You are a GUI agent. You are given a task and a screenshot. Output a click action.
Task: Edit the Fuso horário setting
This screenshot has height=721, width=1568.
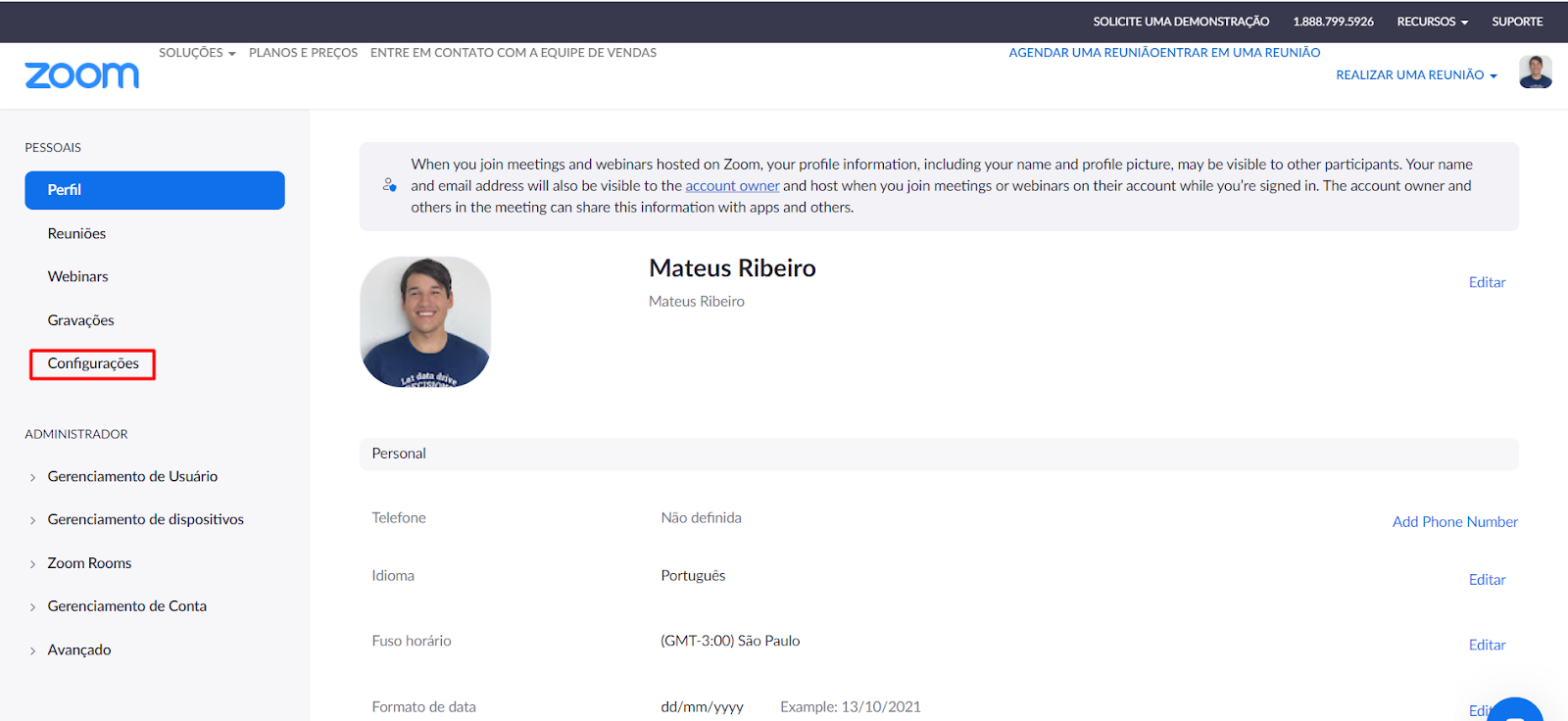coord(1487,645)
